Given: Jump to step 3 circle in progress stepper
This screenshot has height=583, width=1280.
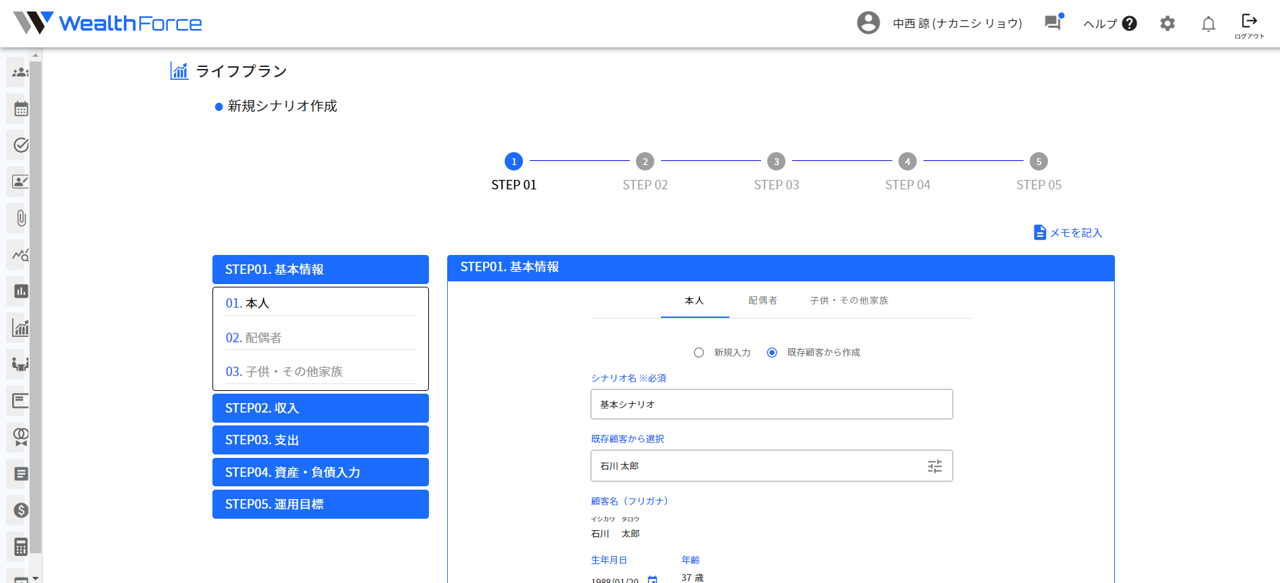Looking at the screenshot, I should pos(776,161).
